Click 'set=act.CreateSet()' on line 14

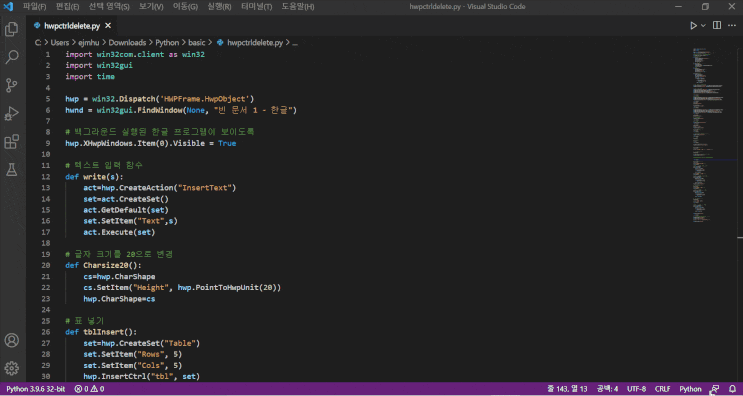click(x=126, y=199)
